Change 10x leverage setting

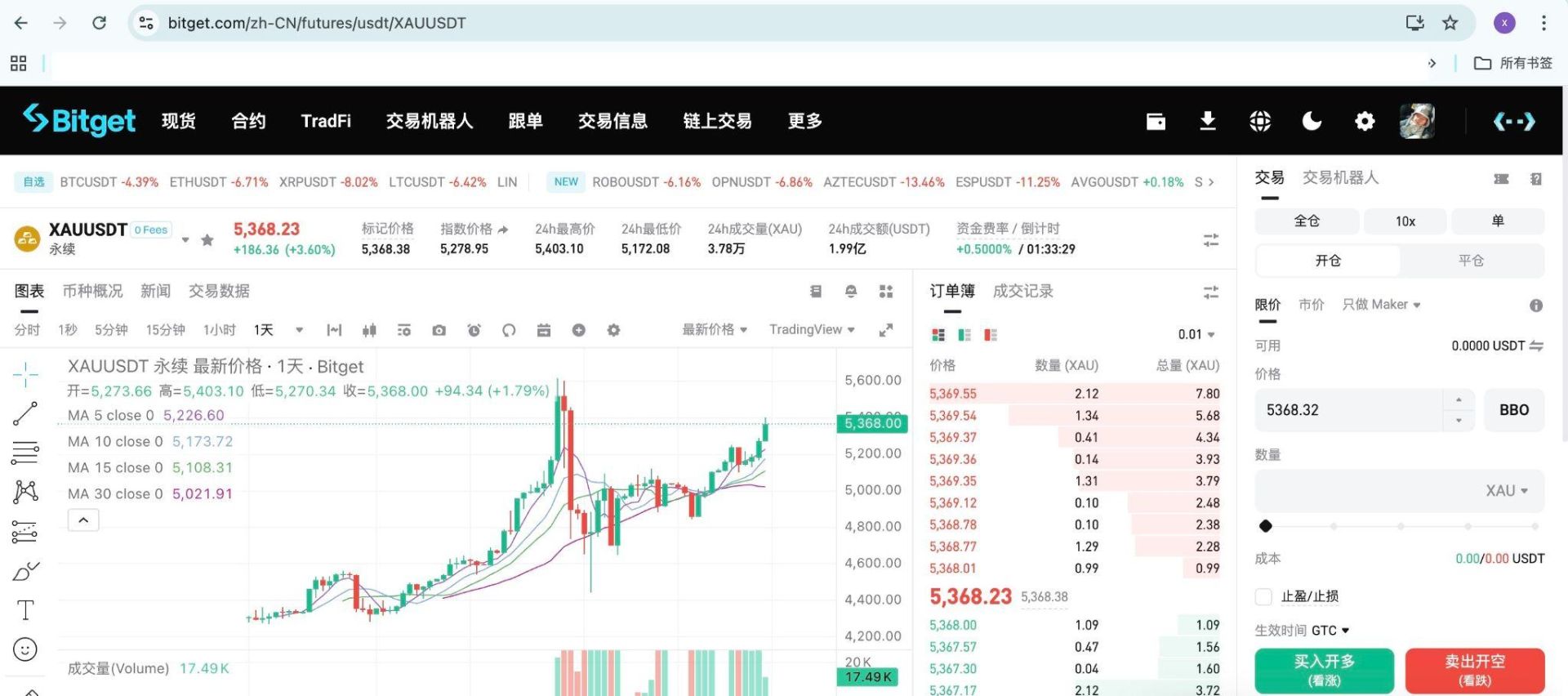[x=1405, y=221]
